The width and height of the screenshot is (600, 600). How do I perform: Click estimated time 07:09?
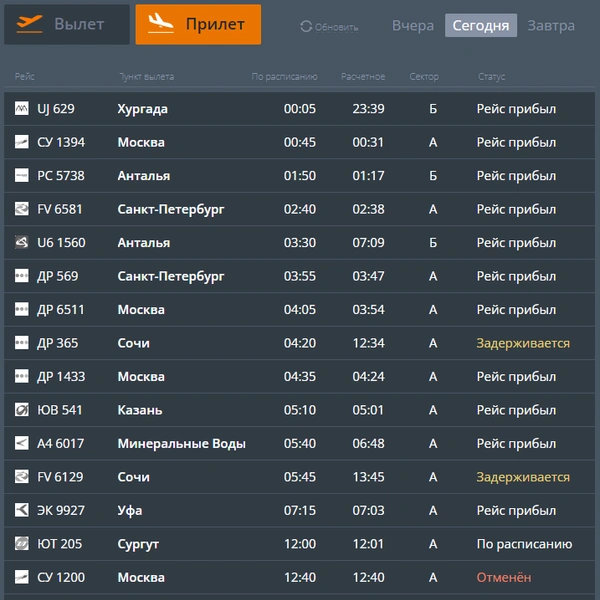[368, 243]
